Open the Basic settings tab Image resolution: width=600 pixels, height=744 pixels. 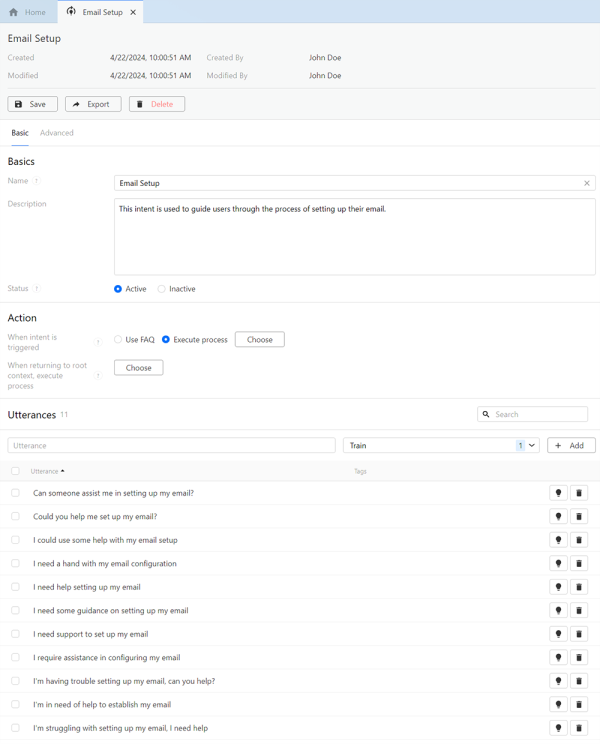(20, 133)
